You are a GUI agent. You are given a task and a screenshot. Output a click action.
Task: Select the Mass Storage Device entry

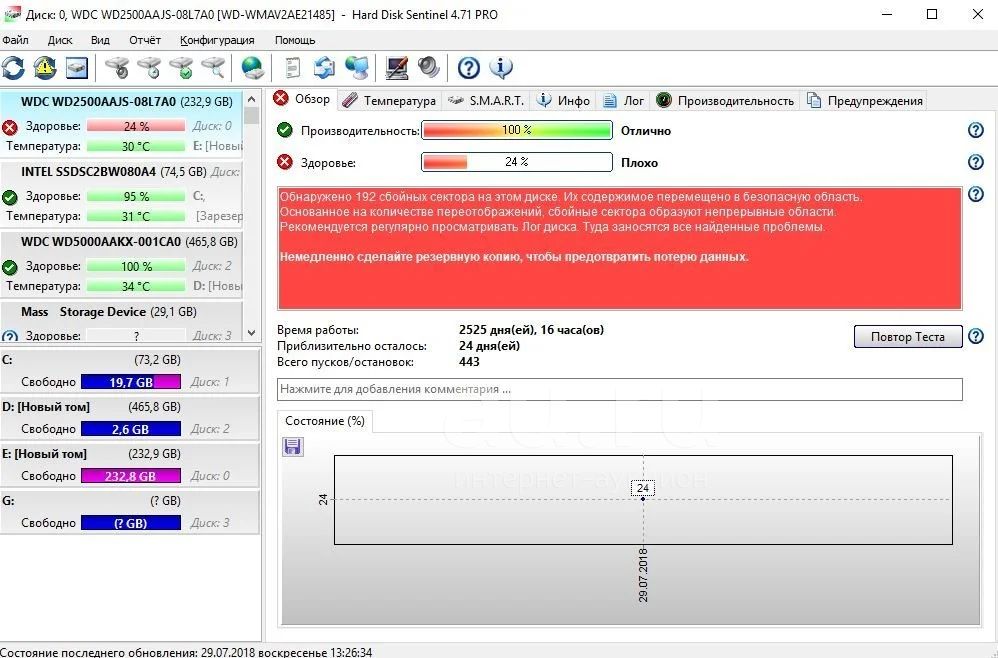click(122, 322)
